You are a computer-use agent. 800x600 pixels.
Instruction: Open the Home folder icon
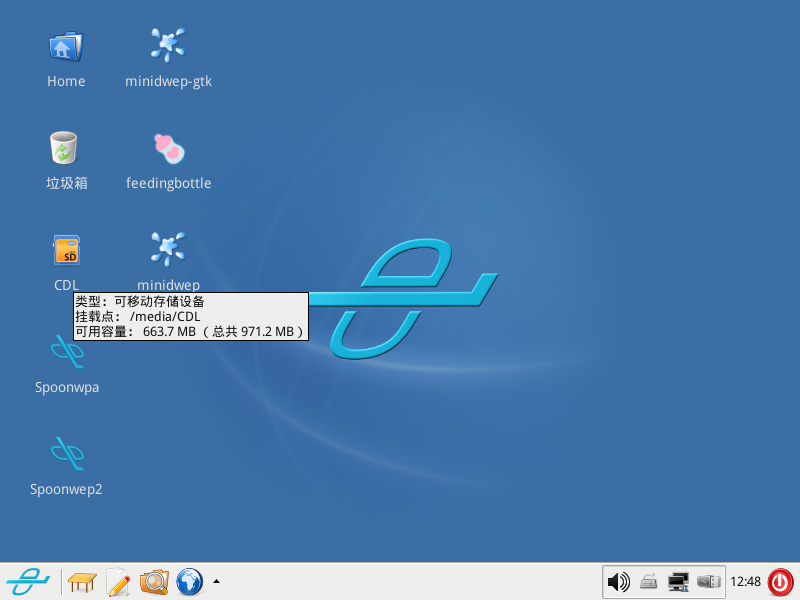pyautogui.click(x=66, y=46)
